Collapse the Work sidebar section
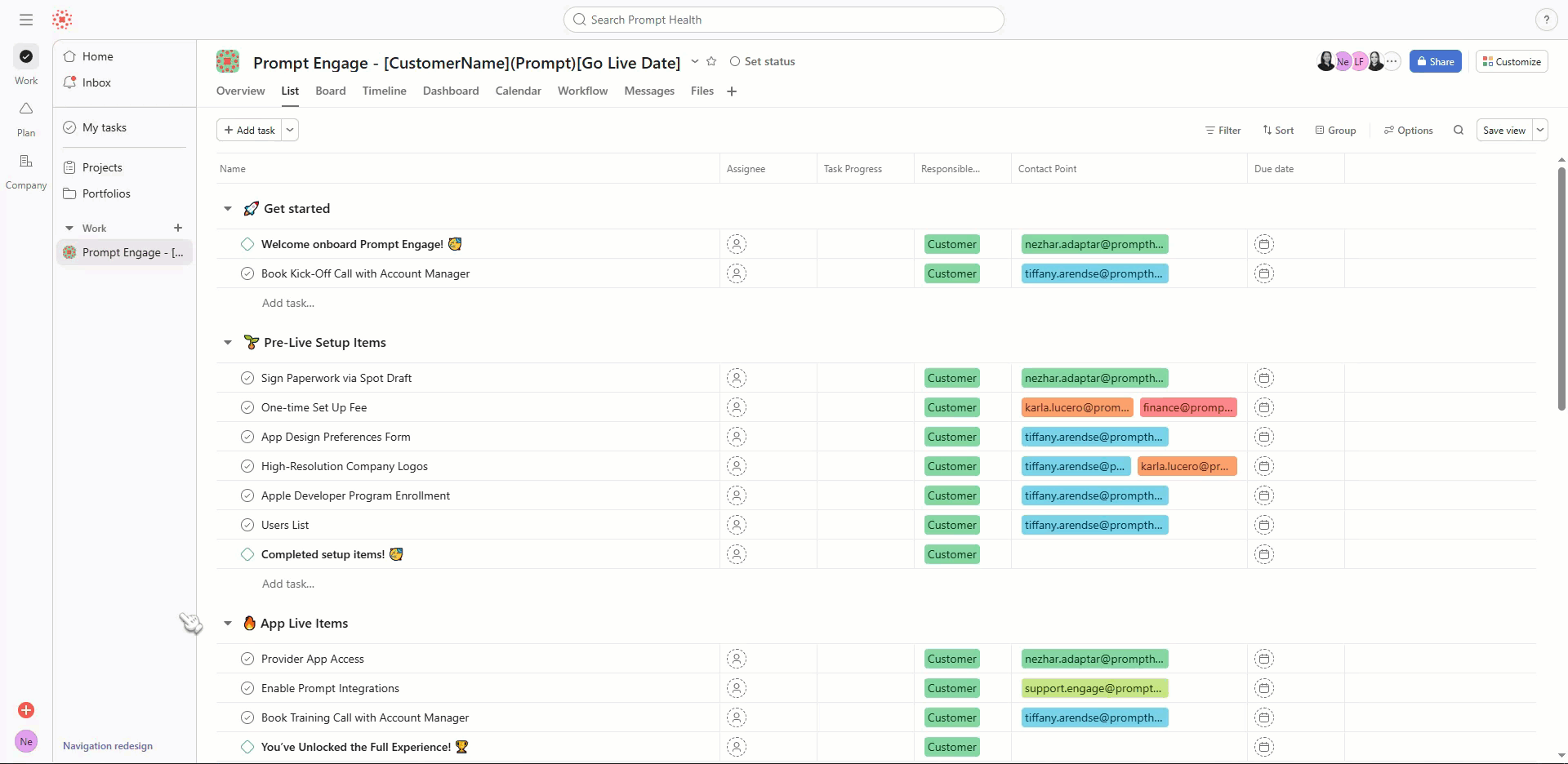The width and height of the screenshot is (1568, 764). (69, 229)
